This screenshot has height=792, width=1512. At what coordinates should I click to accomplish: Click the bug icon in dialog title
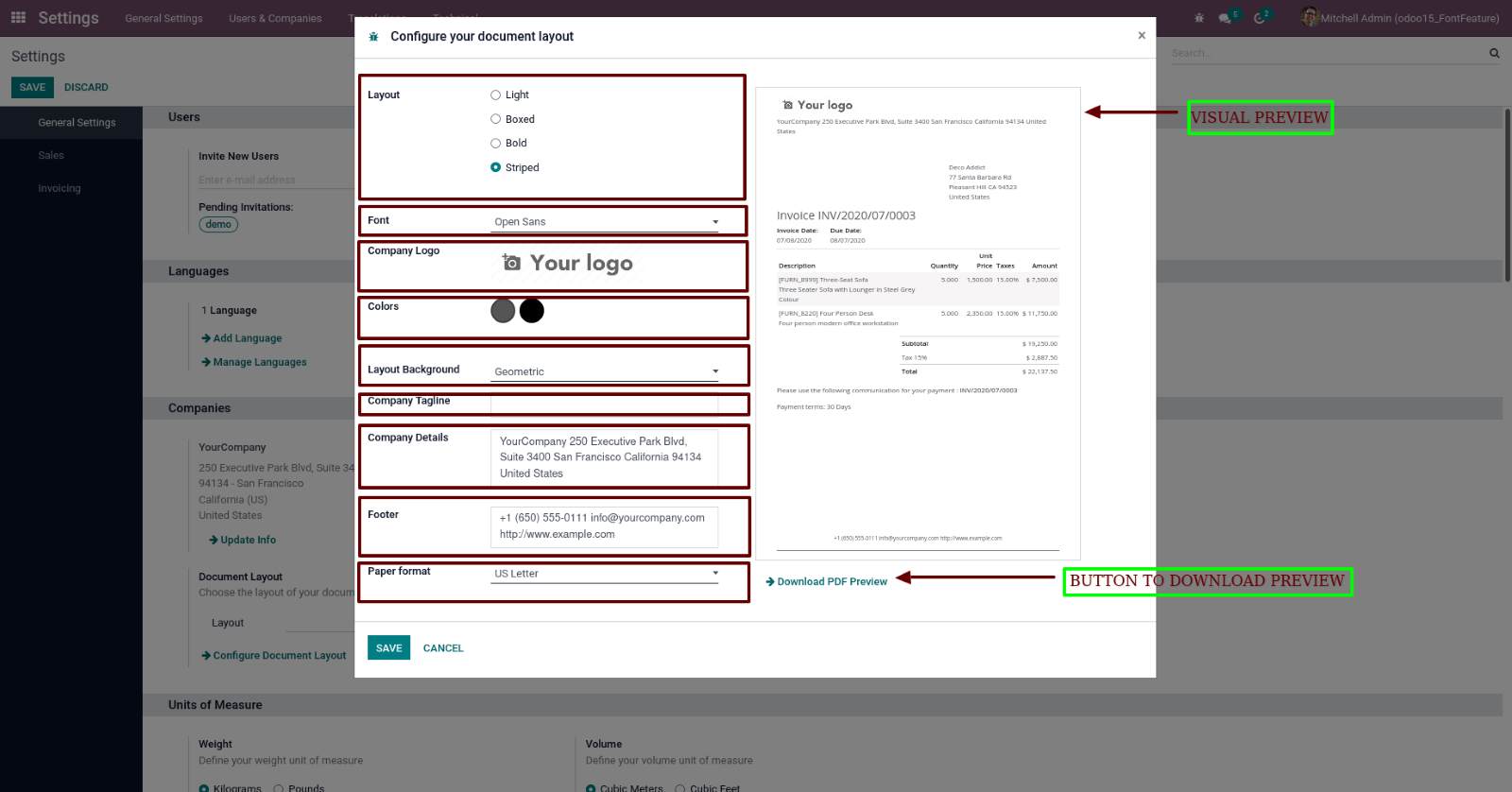point(373,37)
